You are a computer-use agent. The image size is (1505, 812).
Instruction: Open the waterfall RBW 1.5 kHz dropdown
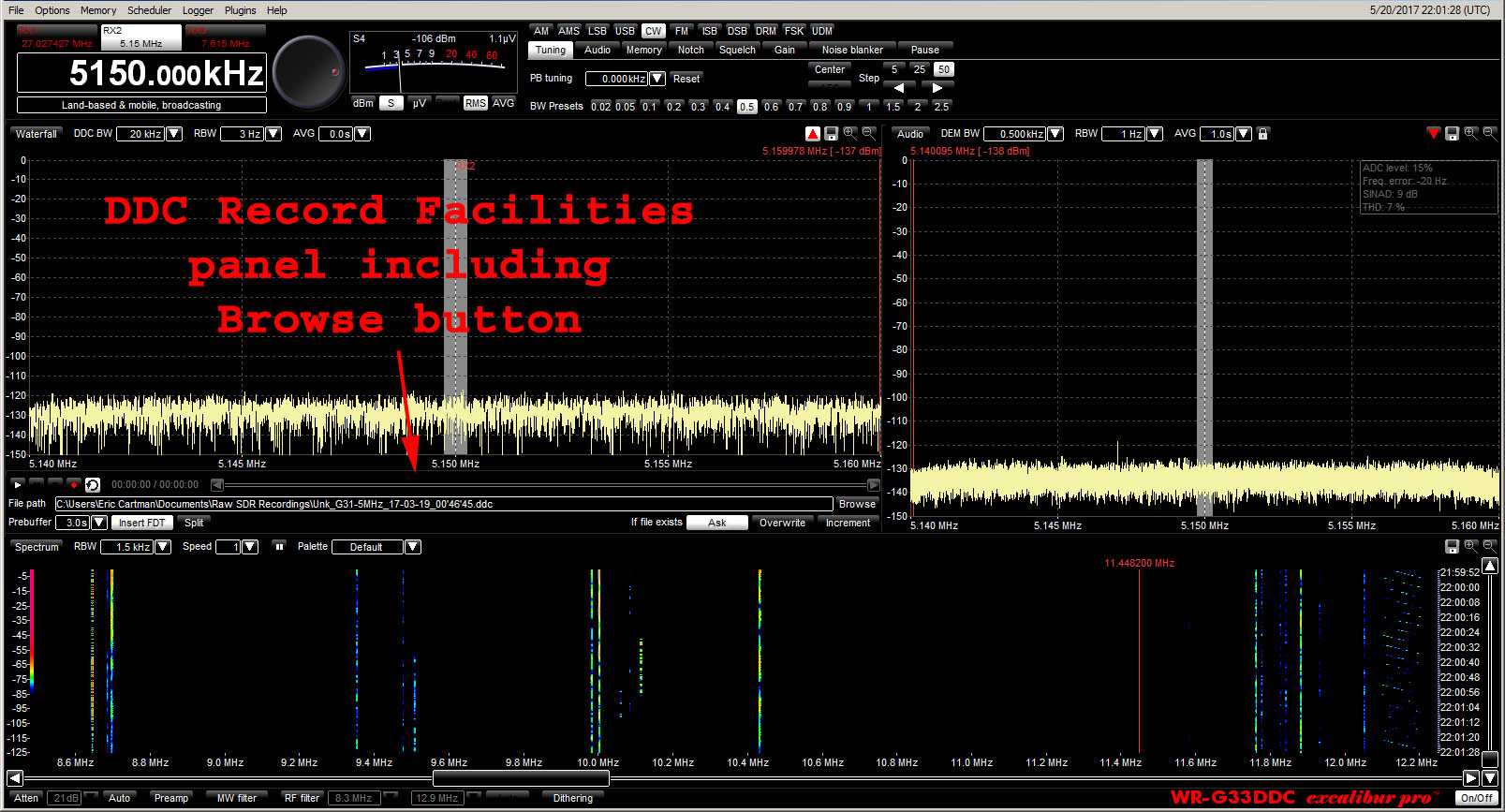tap(163, 547)
